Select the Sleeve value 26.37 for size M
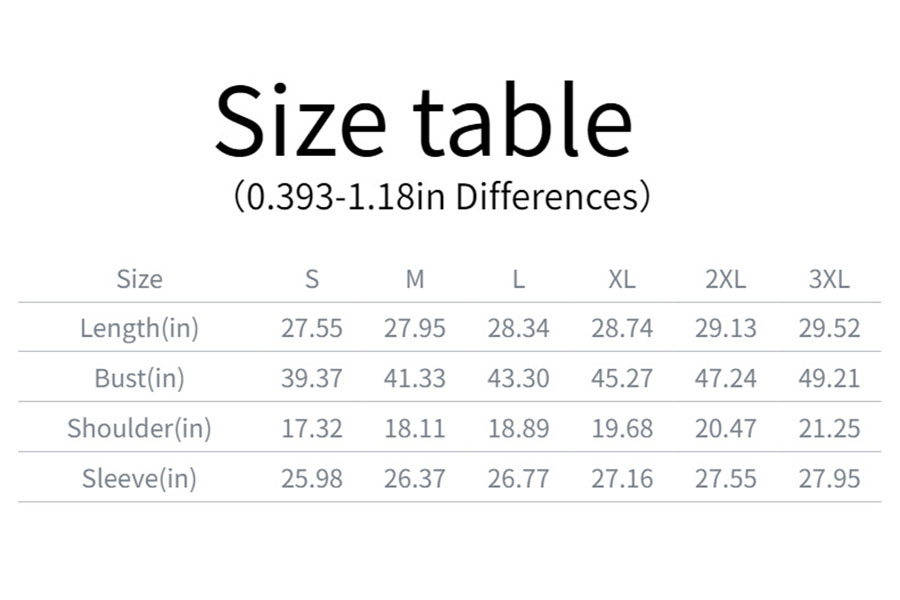The image size is (900, 600). click(x=415, y=478)
